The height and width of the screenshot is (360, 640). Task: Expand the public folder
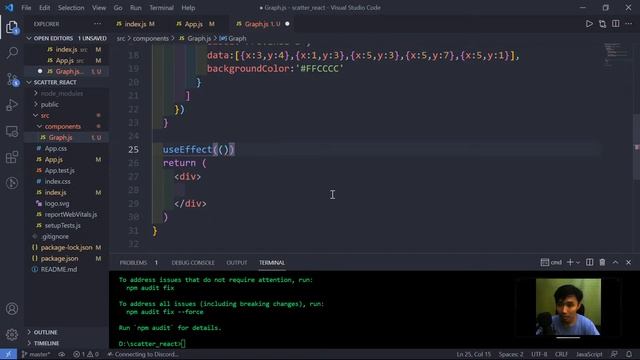tap(49, 104)
